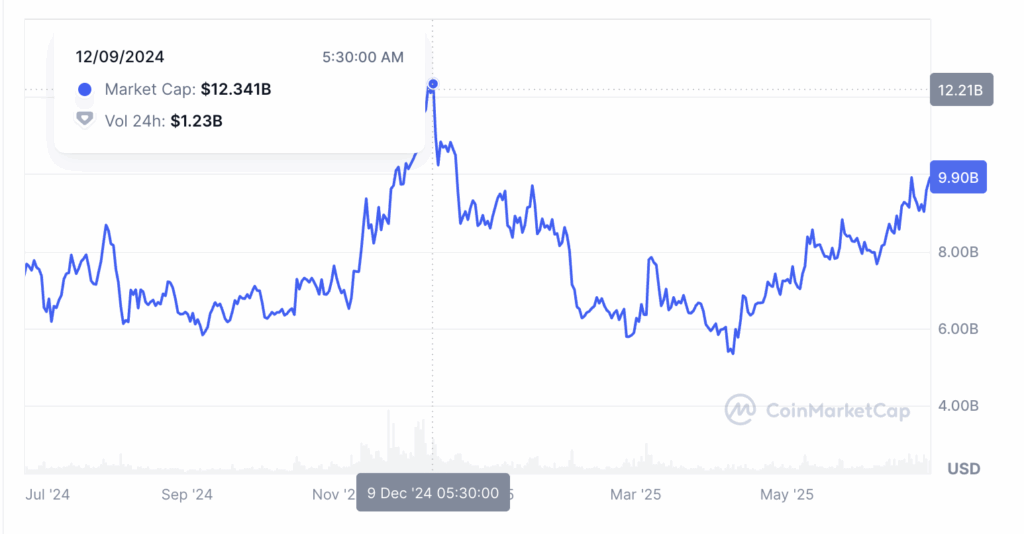Screen dimensions: 1024x534
Task: Click the Vol 24h legend icon
Action: 84,119
